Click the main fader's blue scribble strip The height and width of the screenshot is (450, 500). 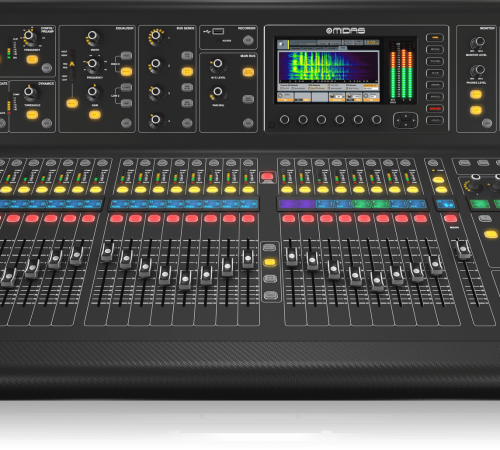coord(446,204)
